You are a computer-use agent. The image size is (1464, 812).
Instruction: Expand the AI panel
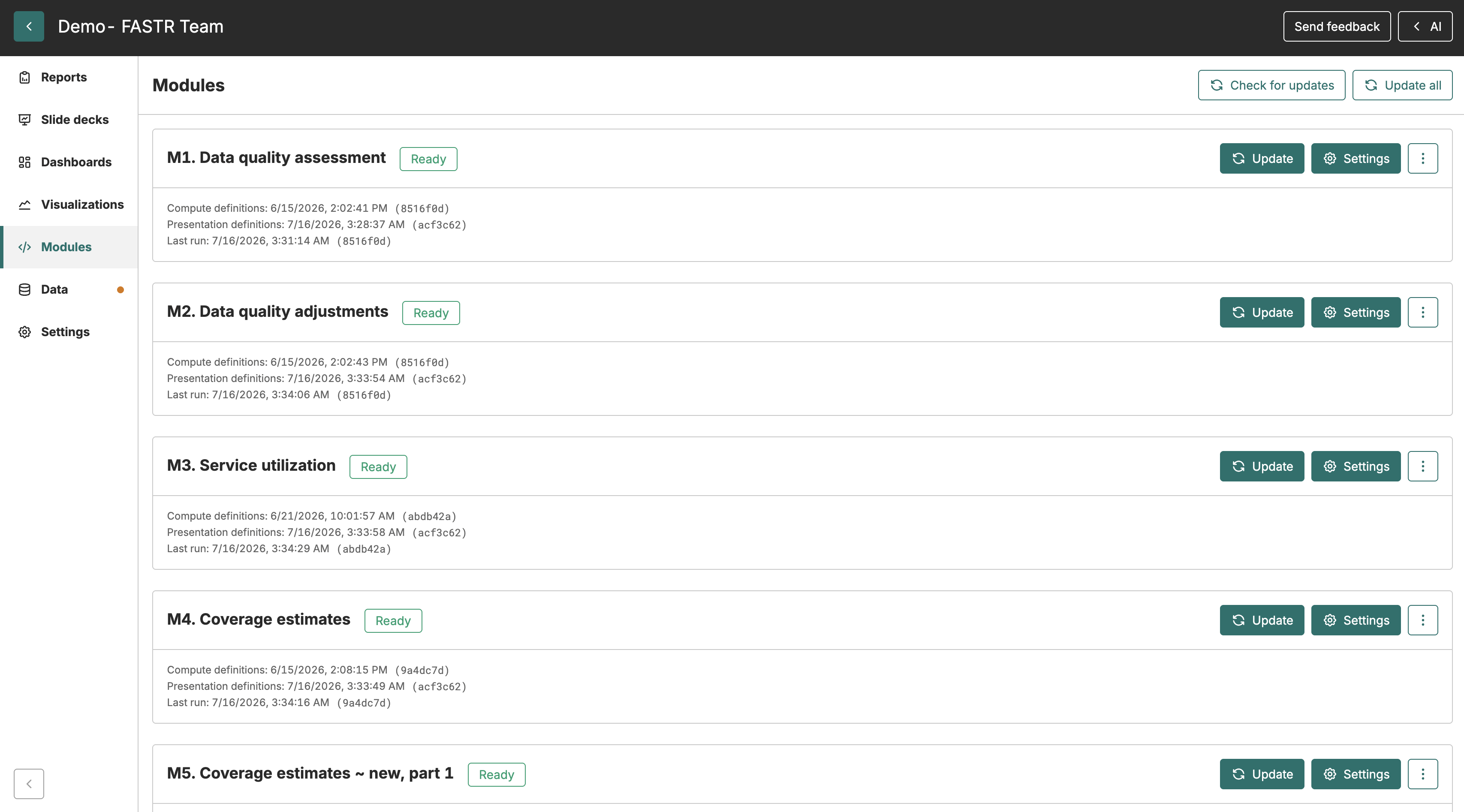coord(1425,26)
